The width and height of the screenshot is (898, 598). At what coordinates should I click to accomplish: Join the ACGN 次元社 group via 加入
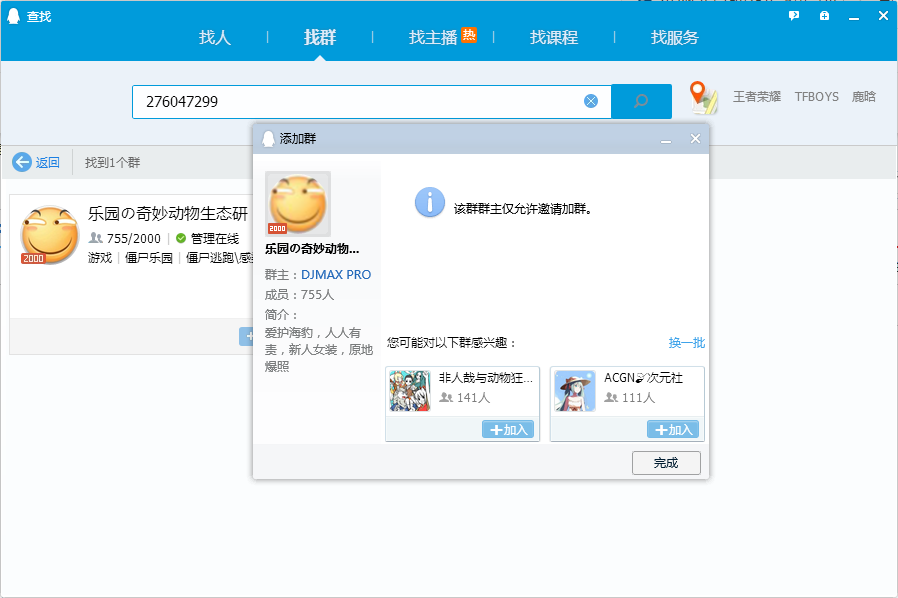click(x=673, y=429)
